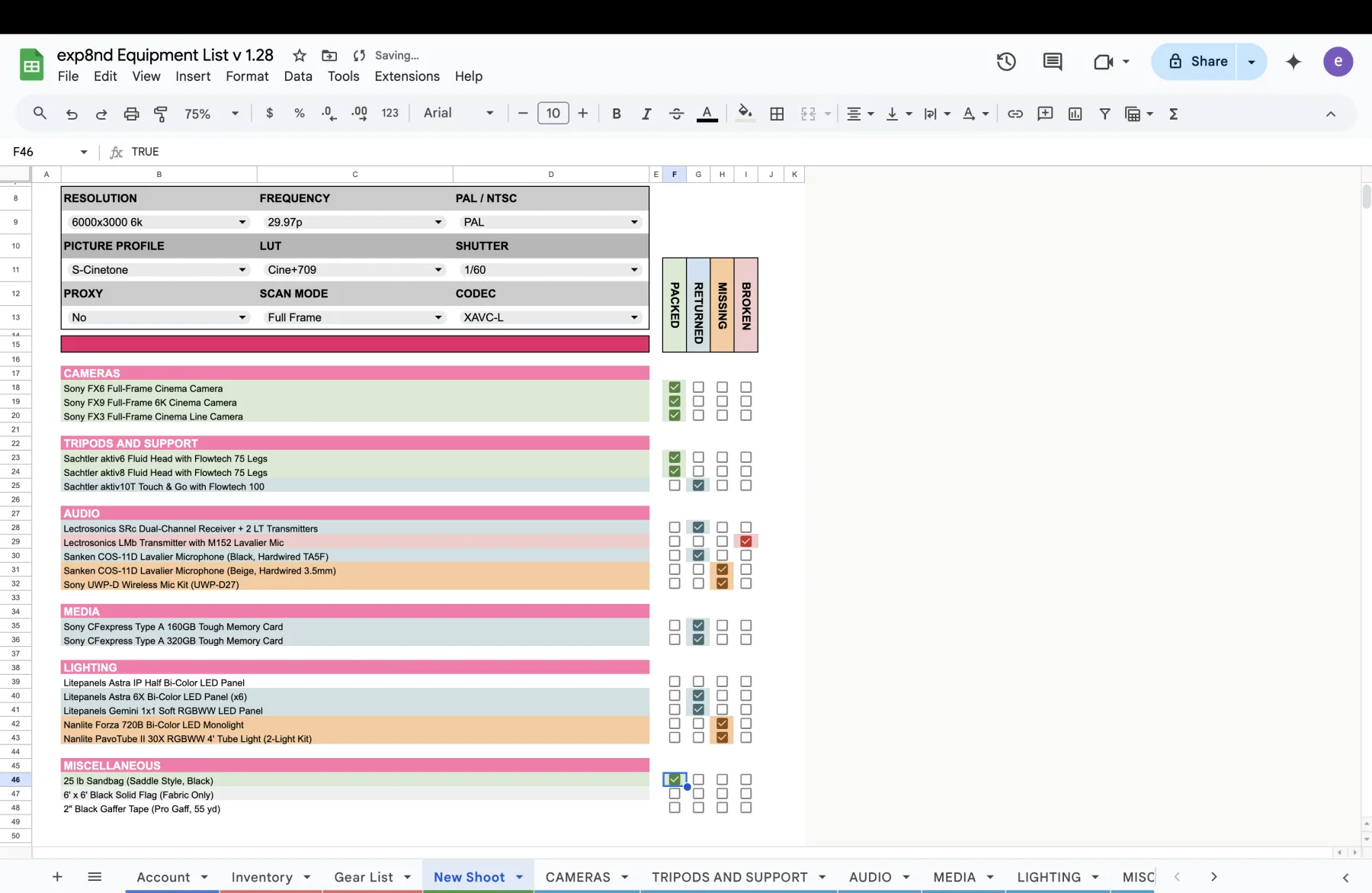1372x893 pixels.
Task: Star the document
Action: click(x=300, y=55)
